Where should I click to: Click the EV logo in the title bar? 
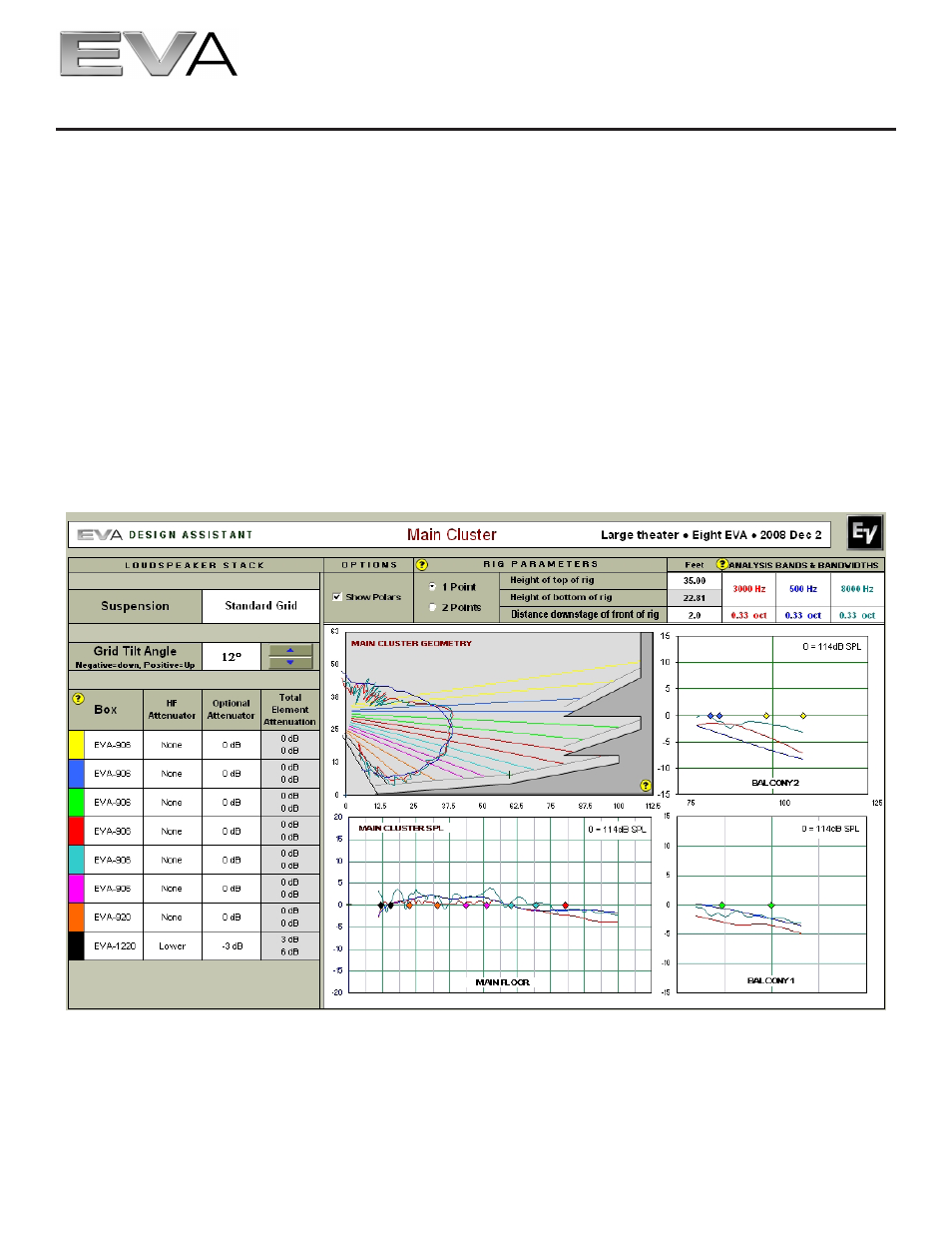click(864, 533)
